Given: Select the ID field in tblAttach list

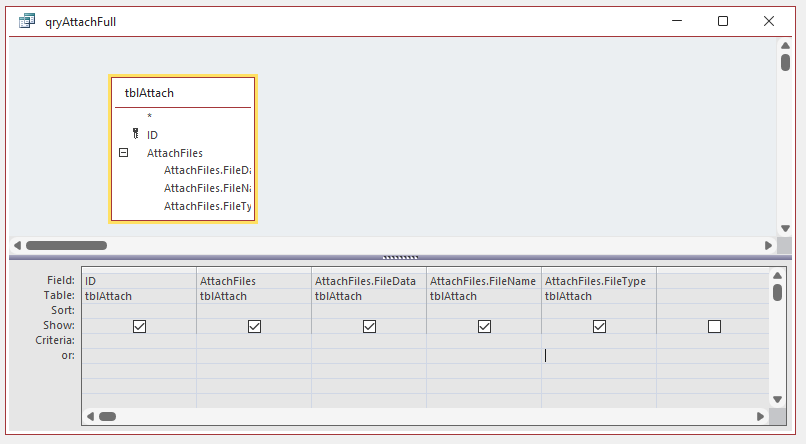Looking at the screenshot, I should tap(182, 135).
